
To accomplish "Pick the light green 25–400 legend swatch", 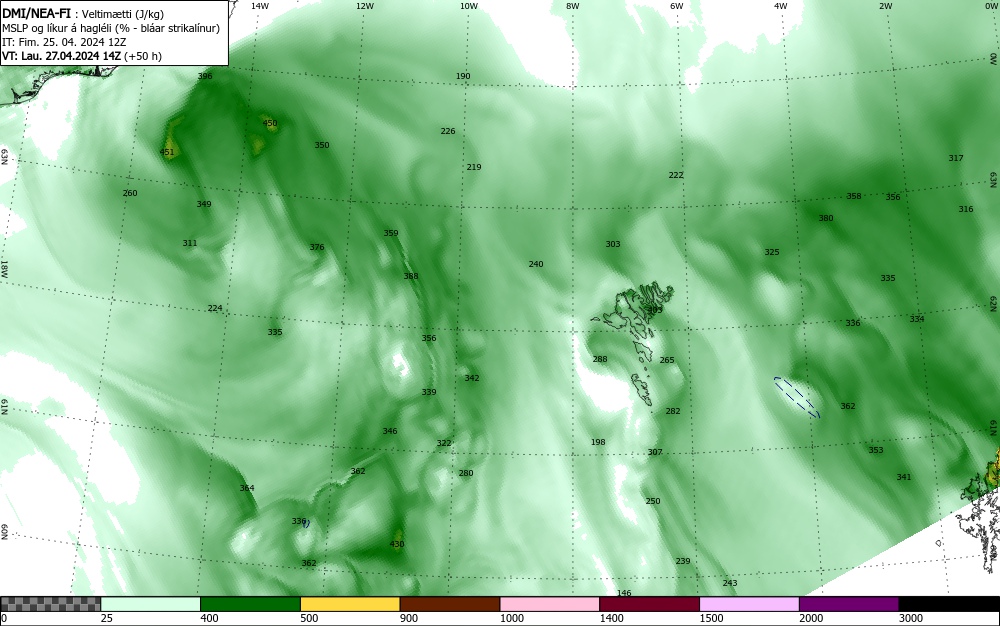I will click(x=151, y=604).
